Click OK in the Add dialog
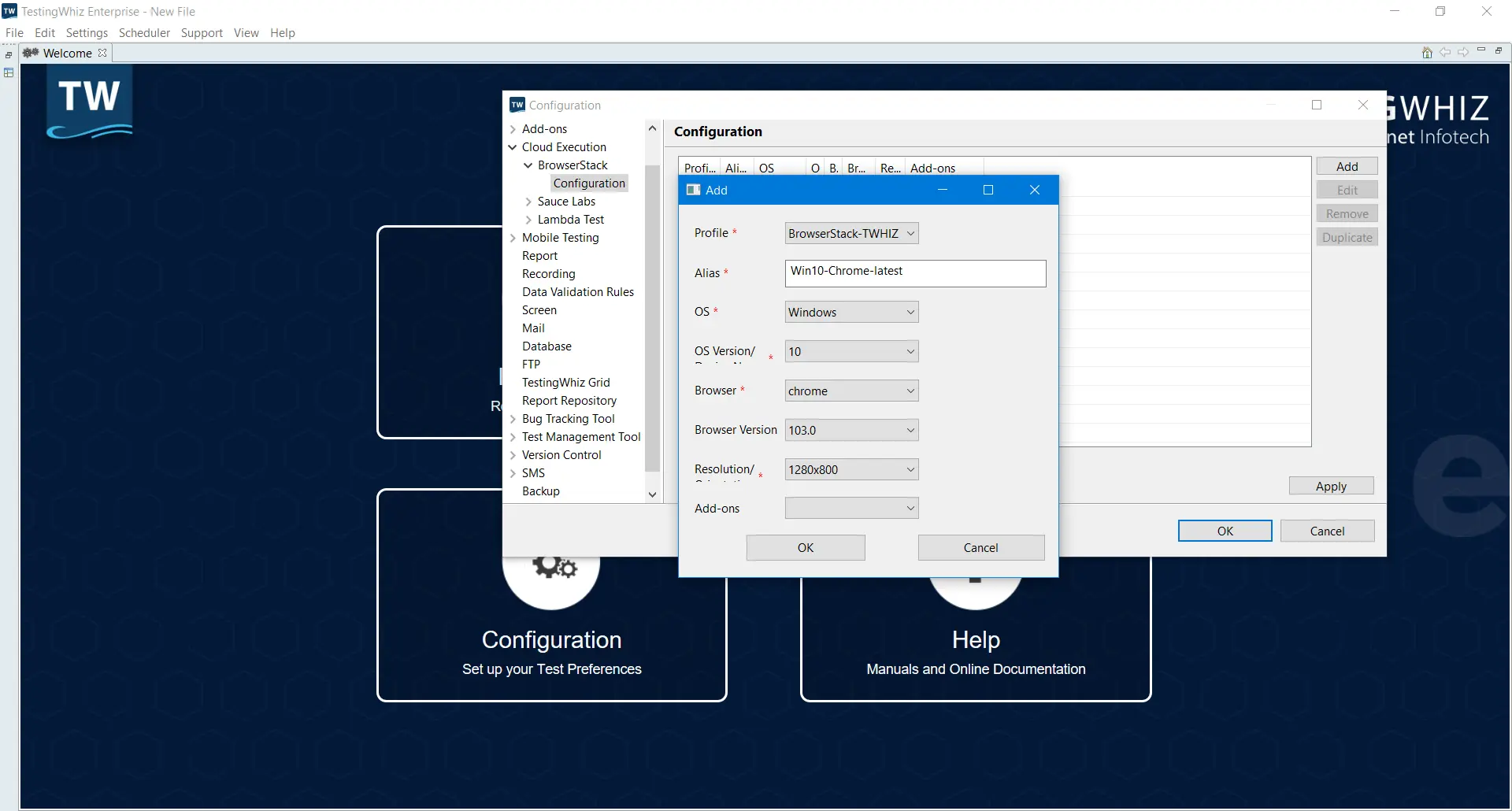This screenshot has height=811, width=1512. point(805,548)
